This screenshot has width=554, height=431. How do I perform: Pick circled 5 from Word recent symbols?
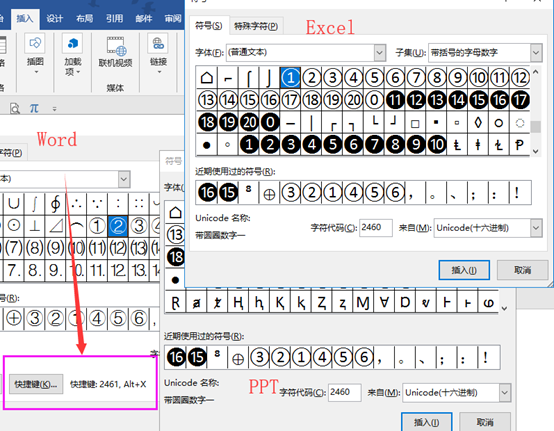[x=118, y=318]
